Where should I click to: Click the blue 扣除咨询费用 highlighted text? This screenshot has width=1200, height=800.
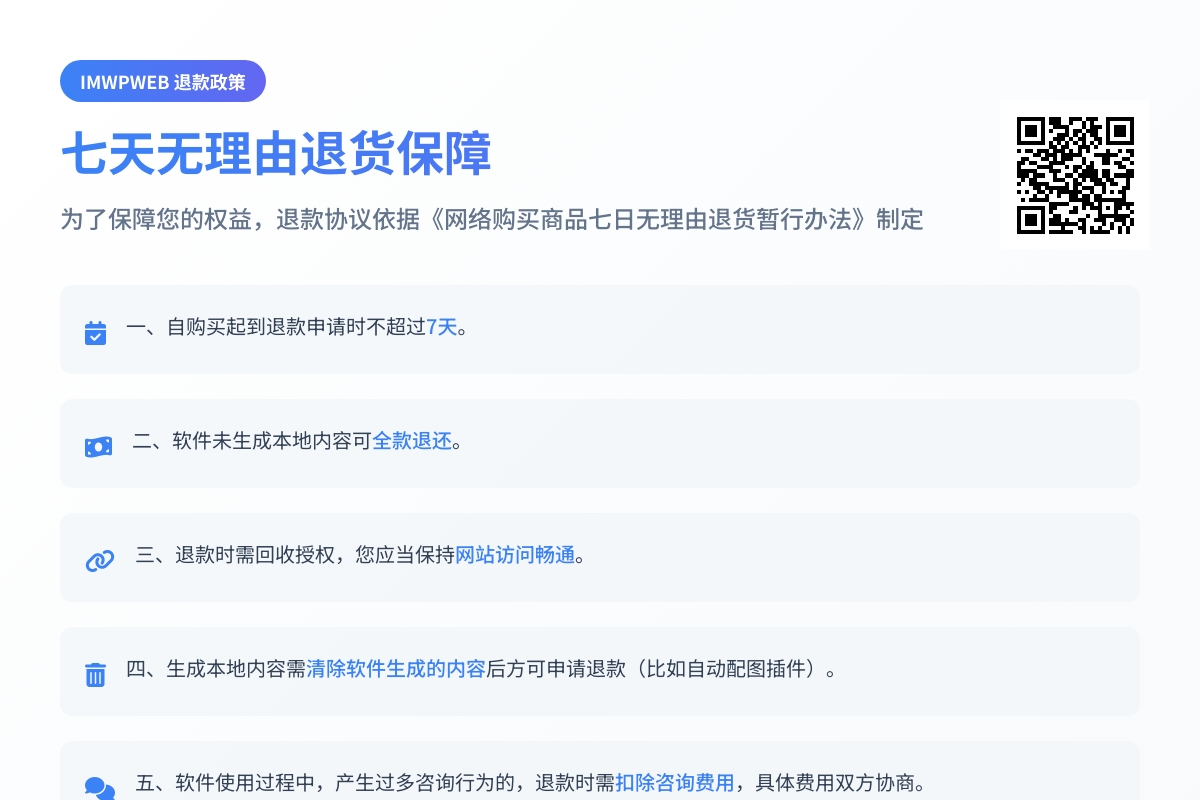(675, 783)
